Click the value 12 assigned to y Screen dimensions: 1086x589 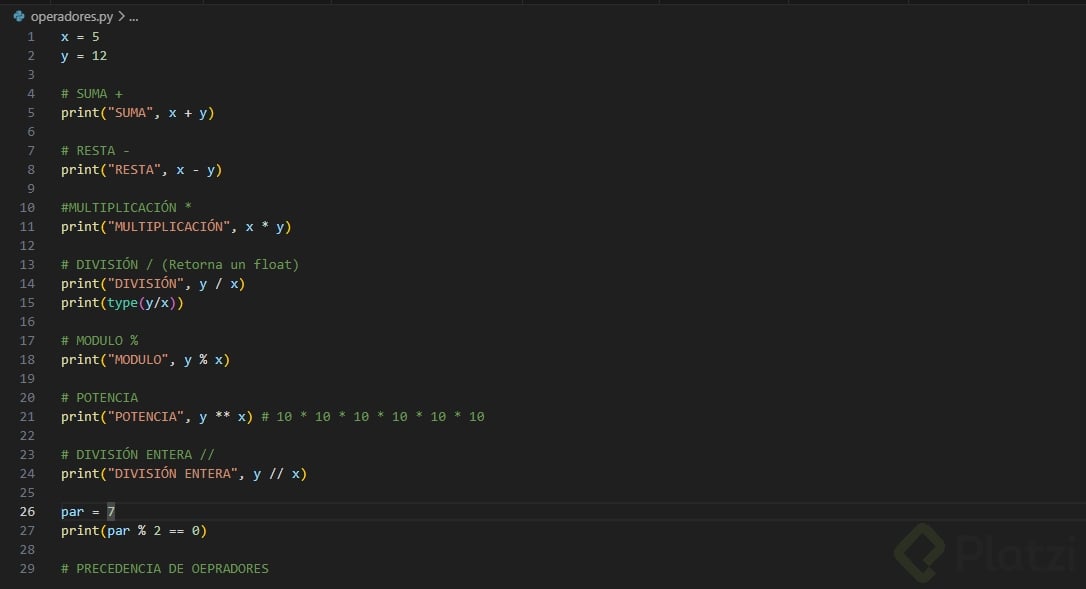pyautogui.click(x=99, y=56)
